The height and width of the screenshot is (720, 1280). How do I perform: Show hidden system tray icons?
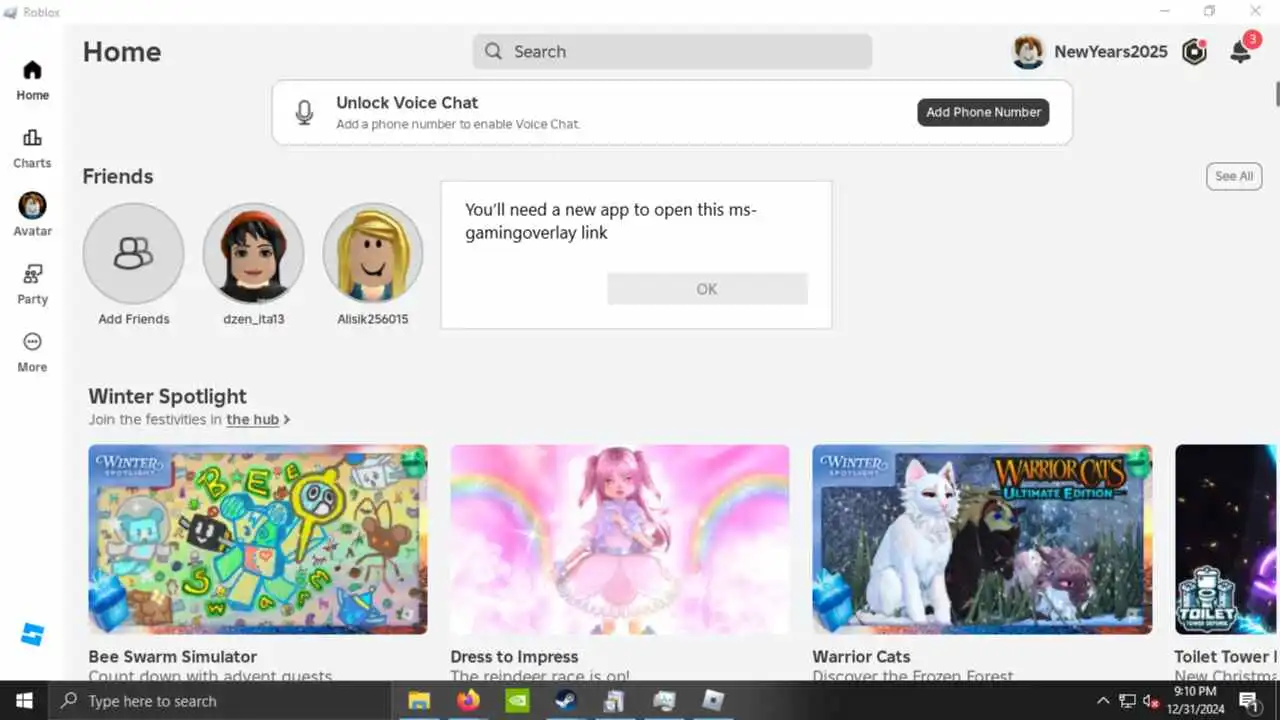(x=1103, y=701)
